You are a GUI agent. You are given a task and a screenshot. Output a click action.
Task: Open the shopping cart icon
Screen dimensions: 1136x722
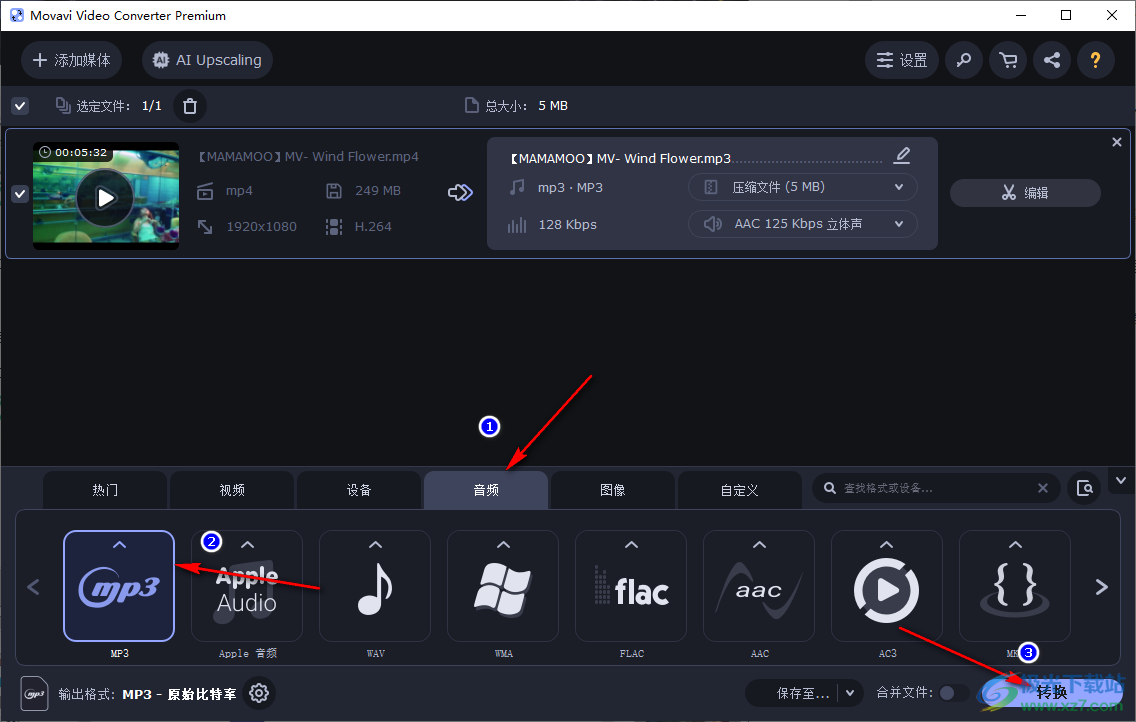tap(1008, 60)
